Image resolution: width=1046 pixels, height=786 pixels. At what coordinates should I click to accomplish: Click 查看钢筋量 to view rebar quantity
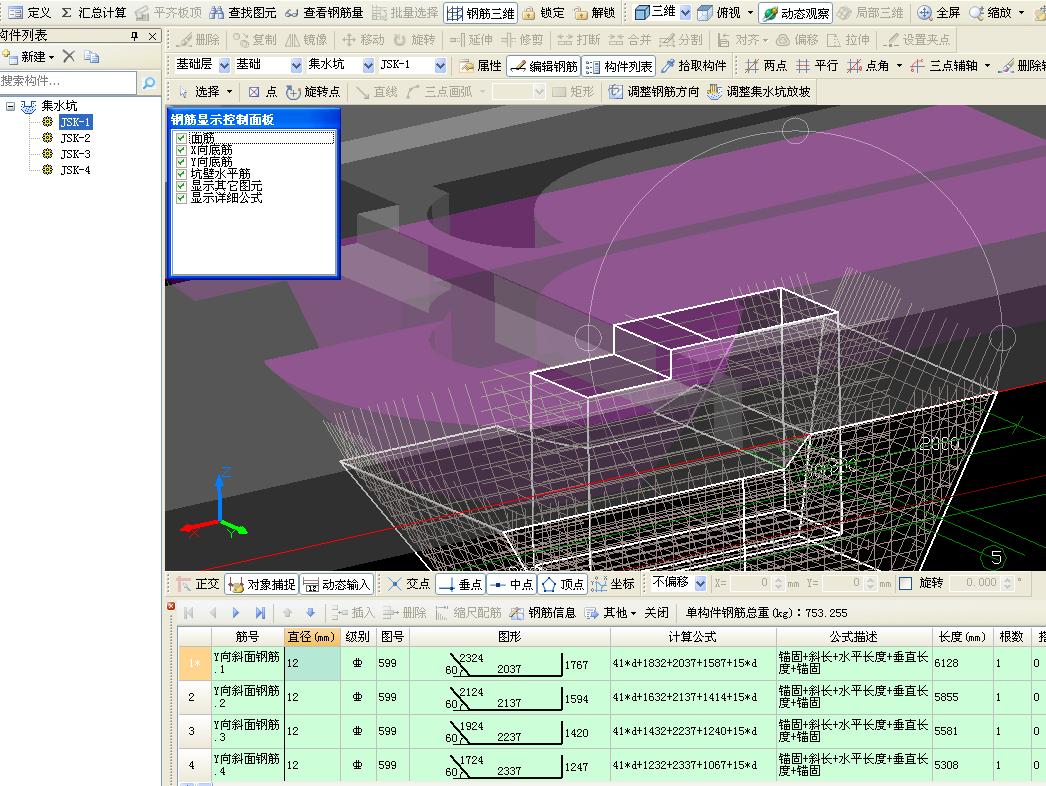click(324, 13)
